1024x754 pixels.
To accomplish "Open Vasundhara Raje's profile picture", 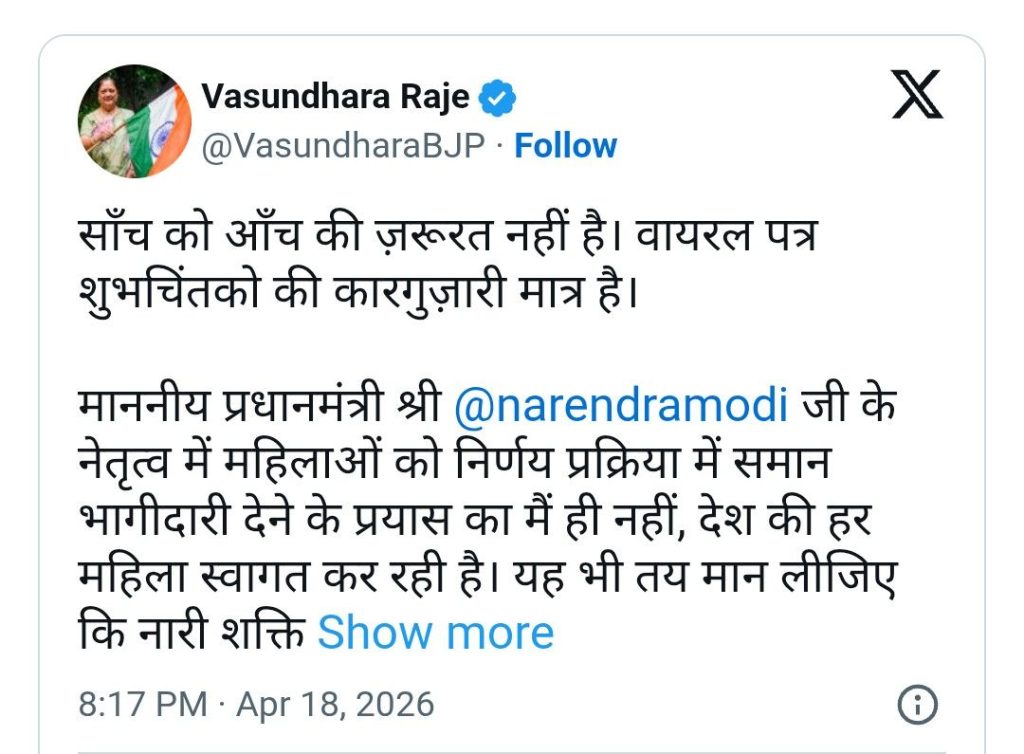I will pos(134,121).
